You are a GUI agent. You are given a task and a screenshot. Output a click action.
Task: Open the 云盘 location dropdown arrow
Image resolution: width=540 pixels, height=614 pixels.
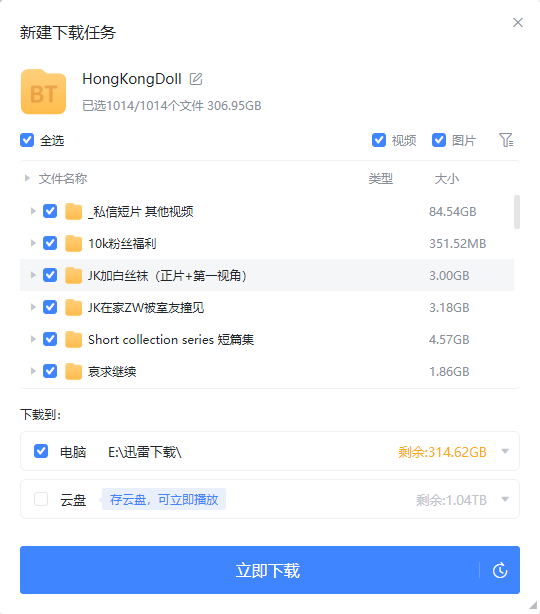pyautogui.click(x=505, y=499)
